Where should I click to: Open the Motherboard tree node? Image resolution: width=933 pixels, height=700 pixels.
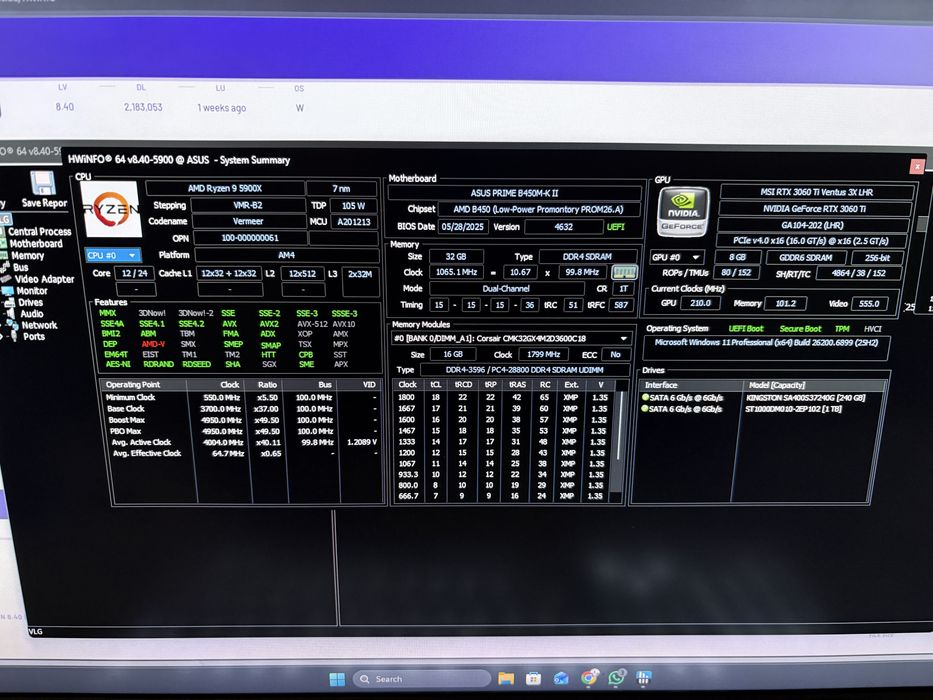pyautogui.click(x=36, y=243)
